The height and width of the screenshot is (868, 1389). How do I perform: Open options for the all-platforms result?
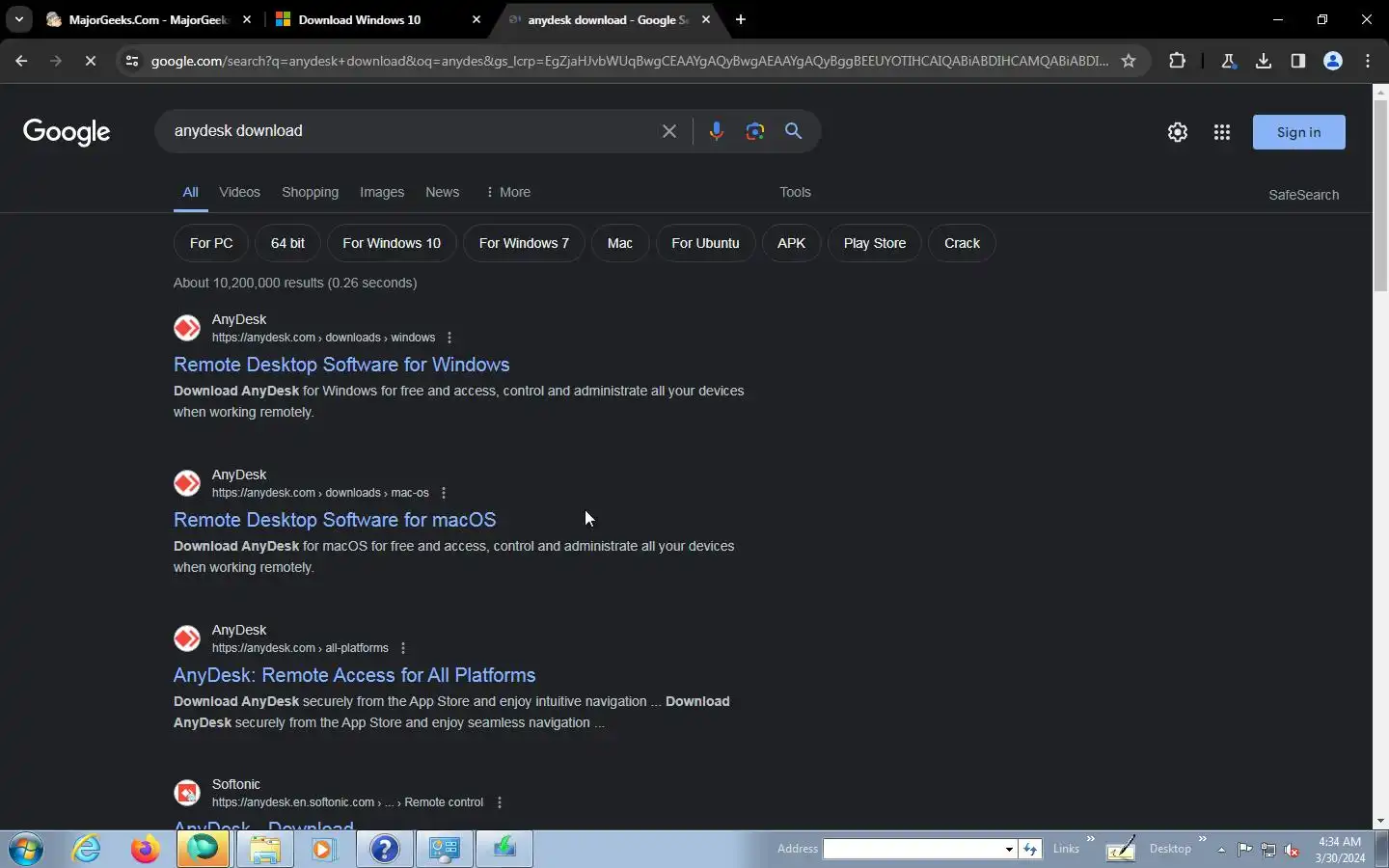click(403, 648)
